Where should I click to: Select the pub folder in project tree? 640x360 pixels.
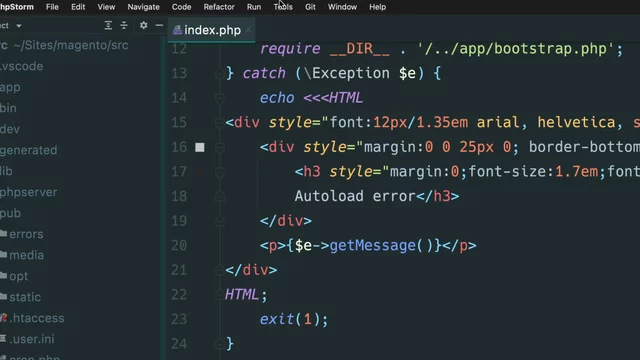click(x=10, y=213)
